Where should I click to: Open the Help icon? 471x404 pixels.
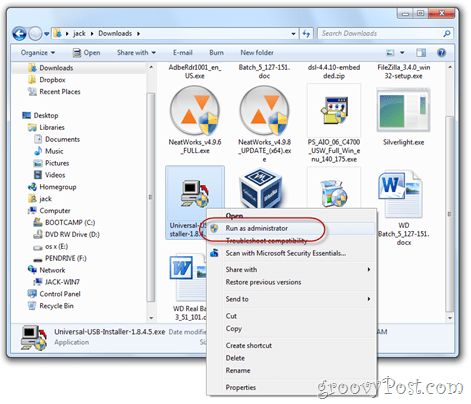click(x=441, y=53)
